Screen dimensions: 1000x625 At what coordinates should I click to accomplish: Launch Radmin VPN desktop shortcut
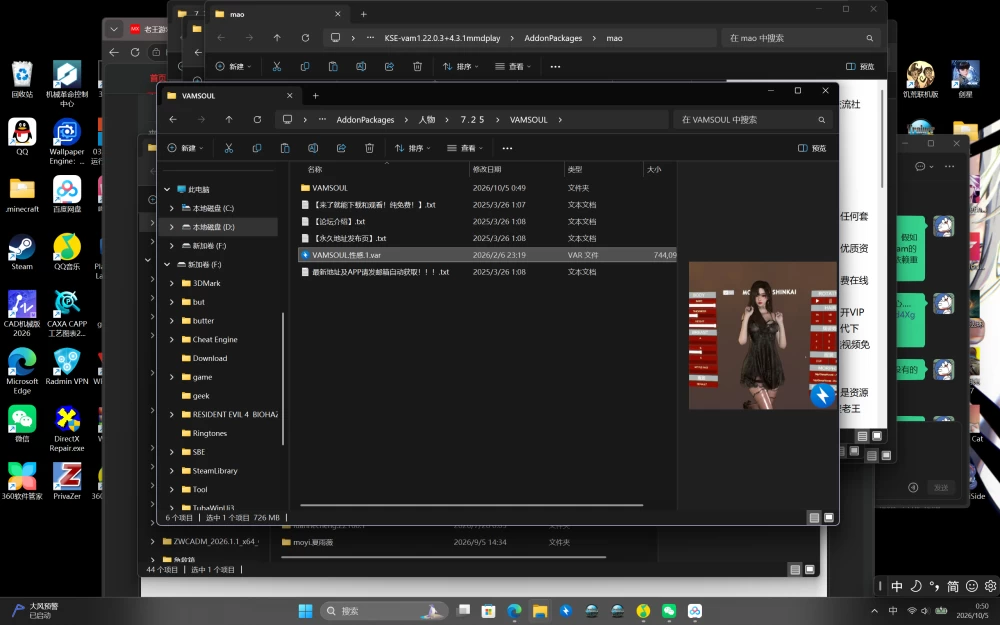tap(67, 367)
